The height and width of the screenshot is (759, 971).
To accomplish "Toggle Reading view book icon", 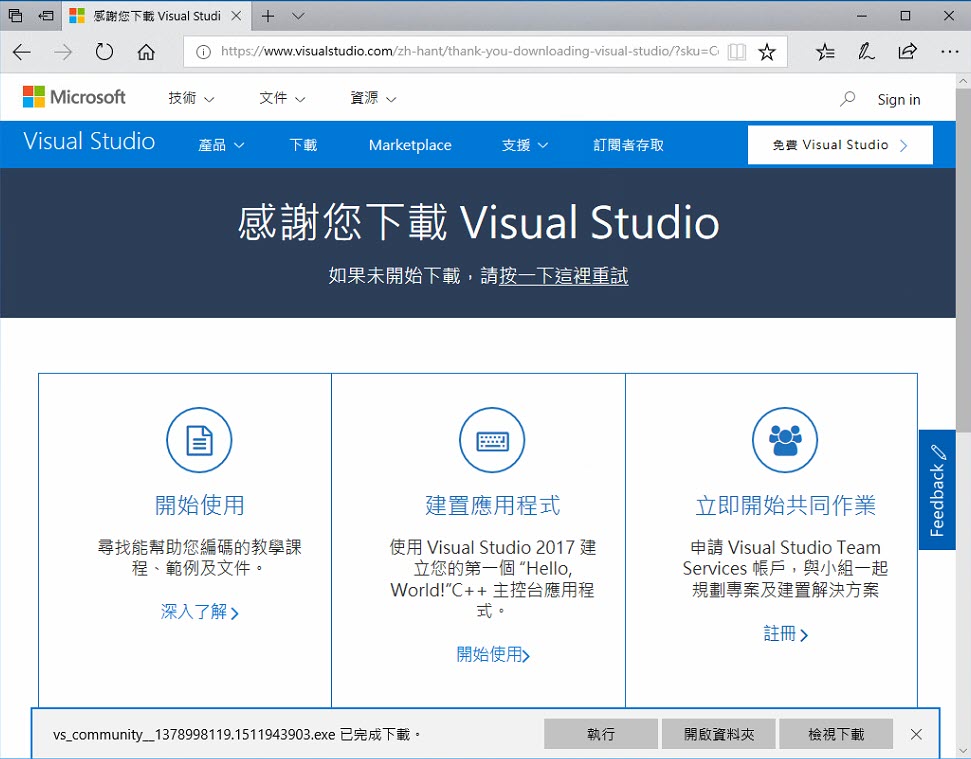I will coord(736,51).
